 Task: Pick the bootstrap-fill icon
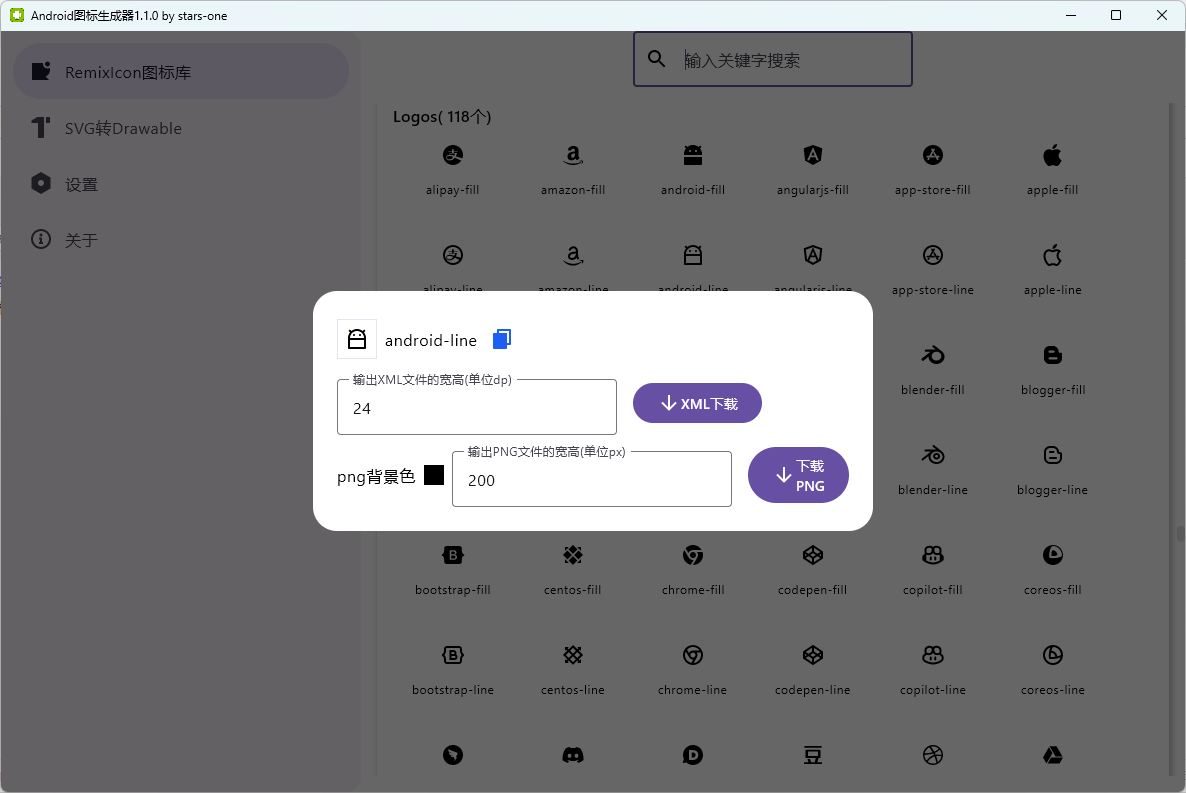(452, 555)
